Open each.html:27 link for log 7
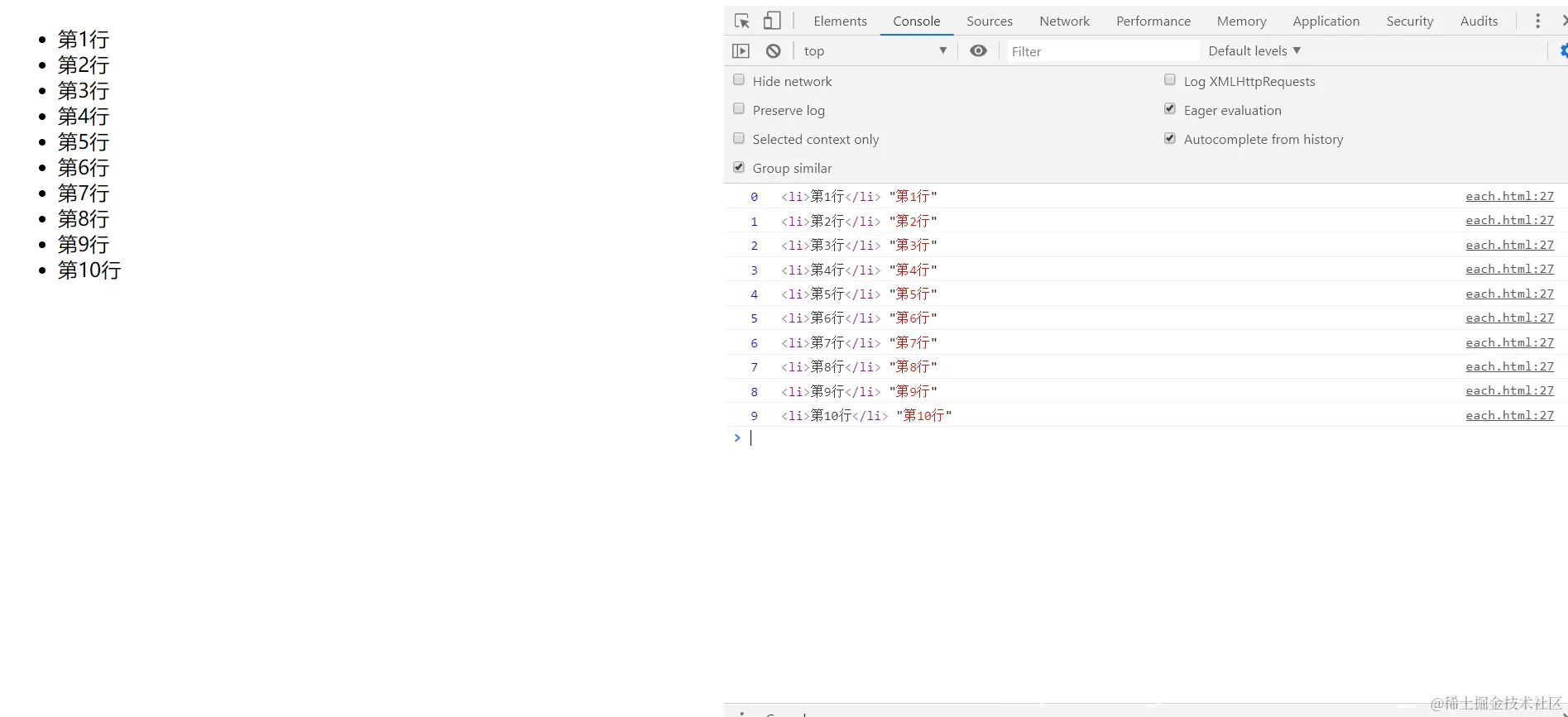The image size is (1568, 717). click(x=1509, y=366)
